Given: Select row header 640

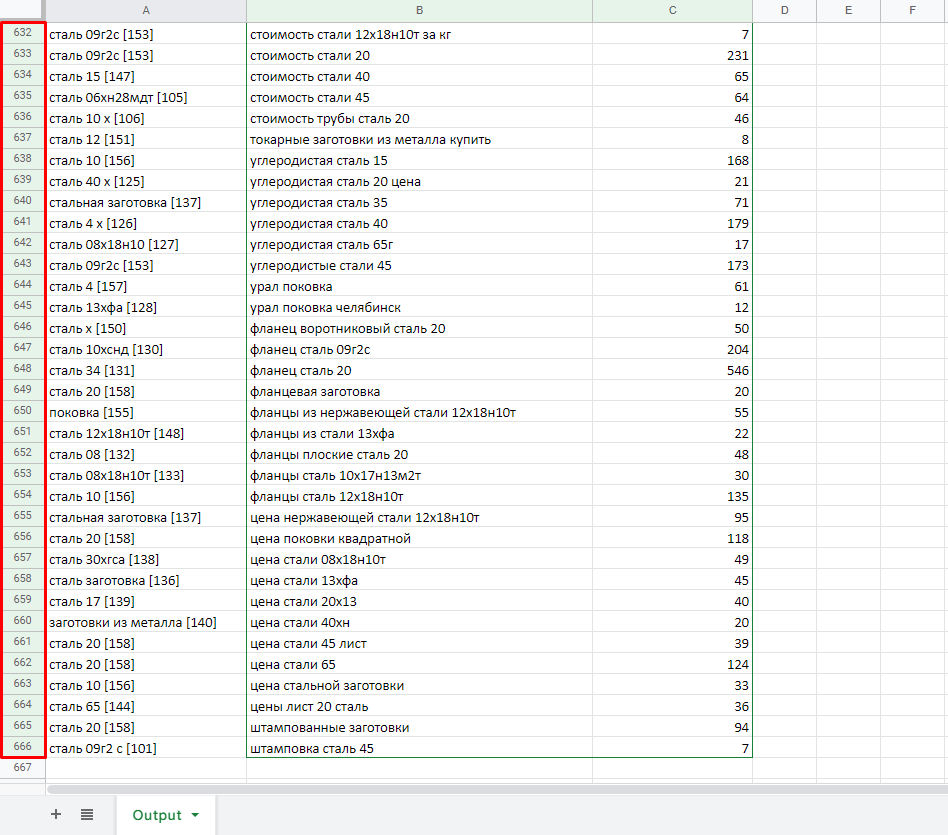Looking at the screenshot, I should tap(22, 201).
